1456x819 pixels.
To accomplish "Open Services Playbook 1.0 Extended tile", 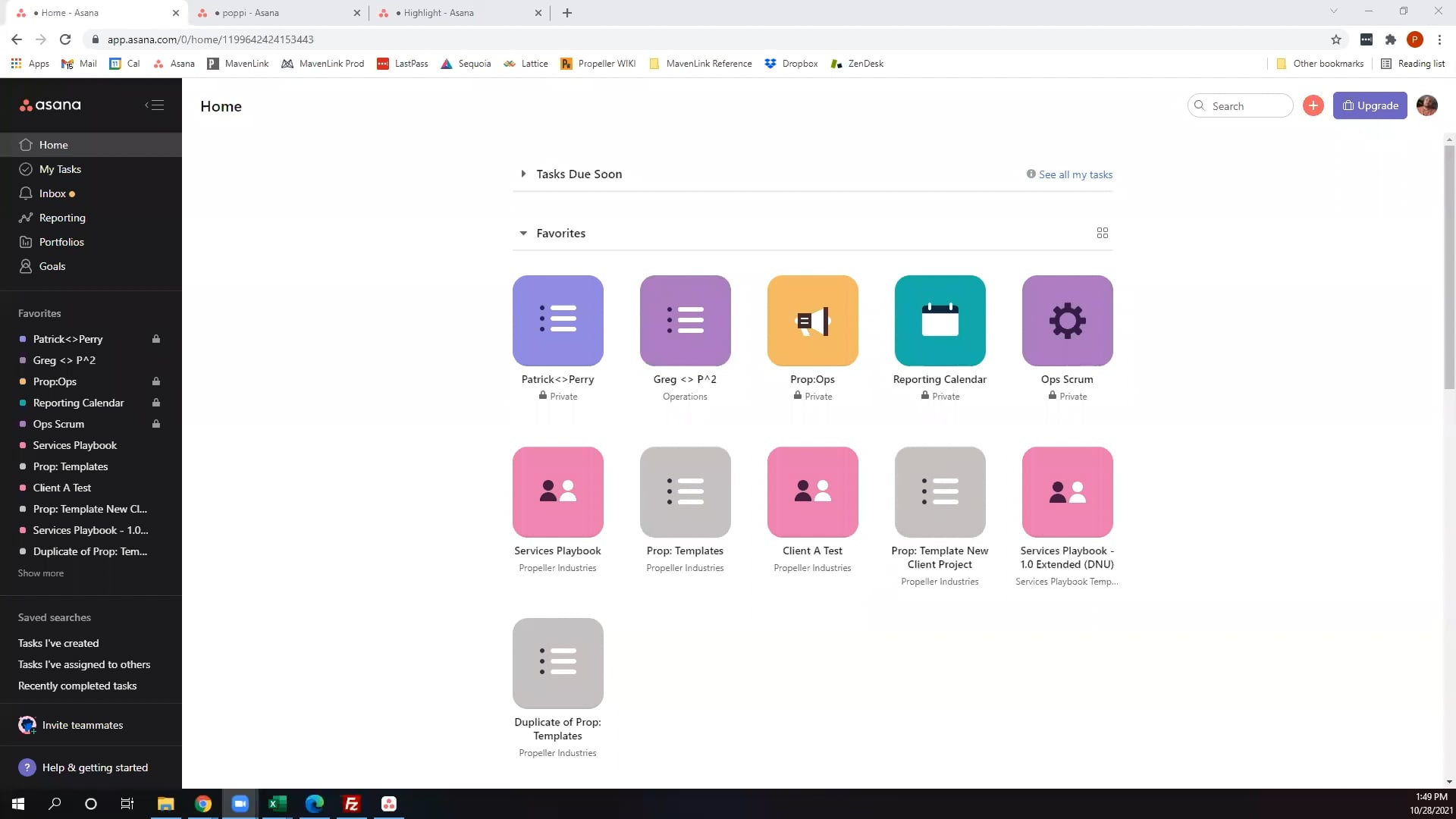I will tap(1068, 492).
